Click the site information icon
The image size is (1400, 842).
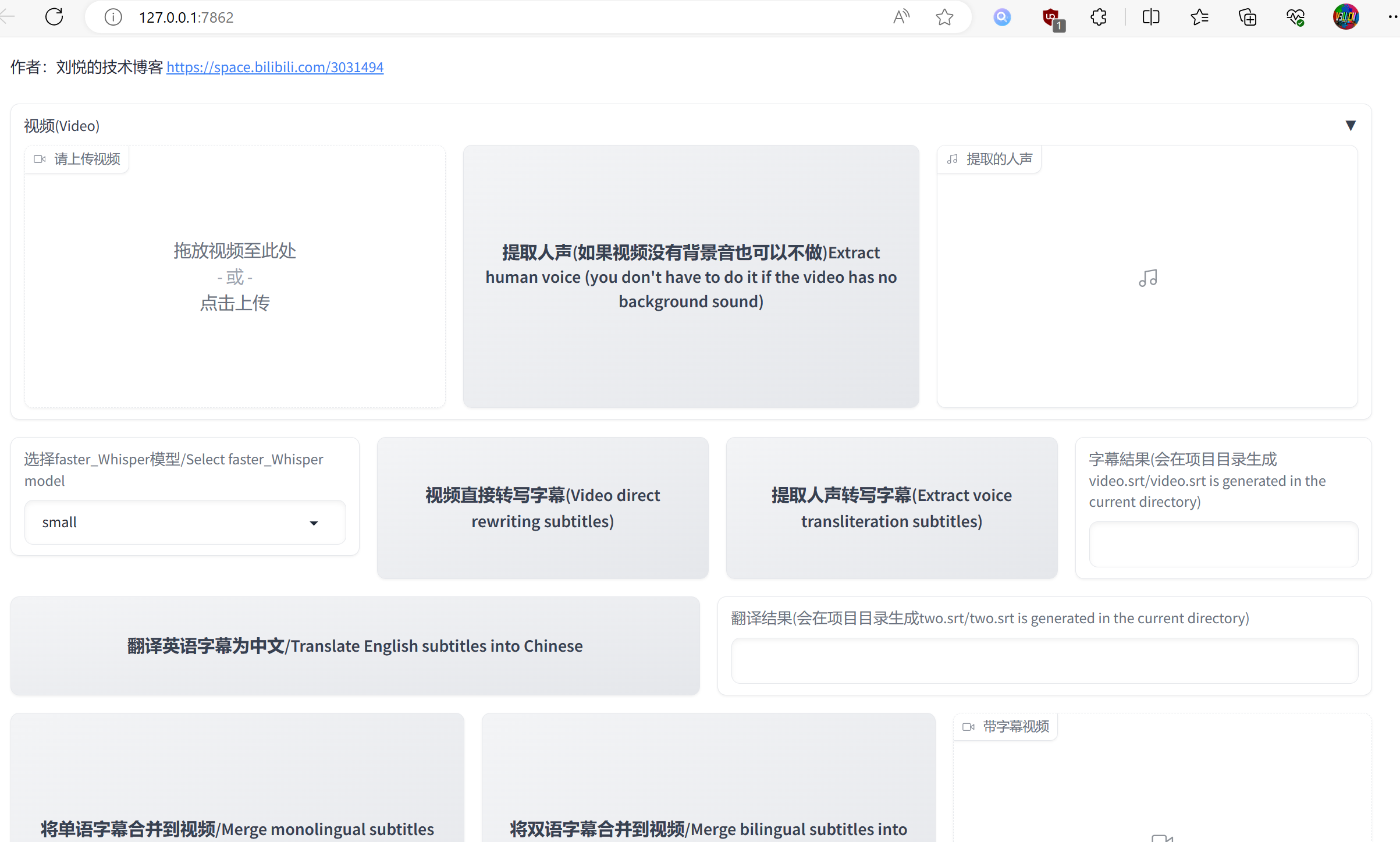[x=113, y=17]
